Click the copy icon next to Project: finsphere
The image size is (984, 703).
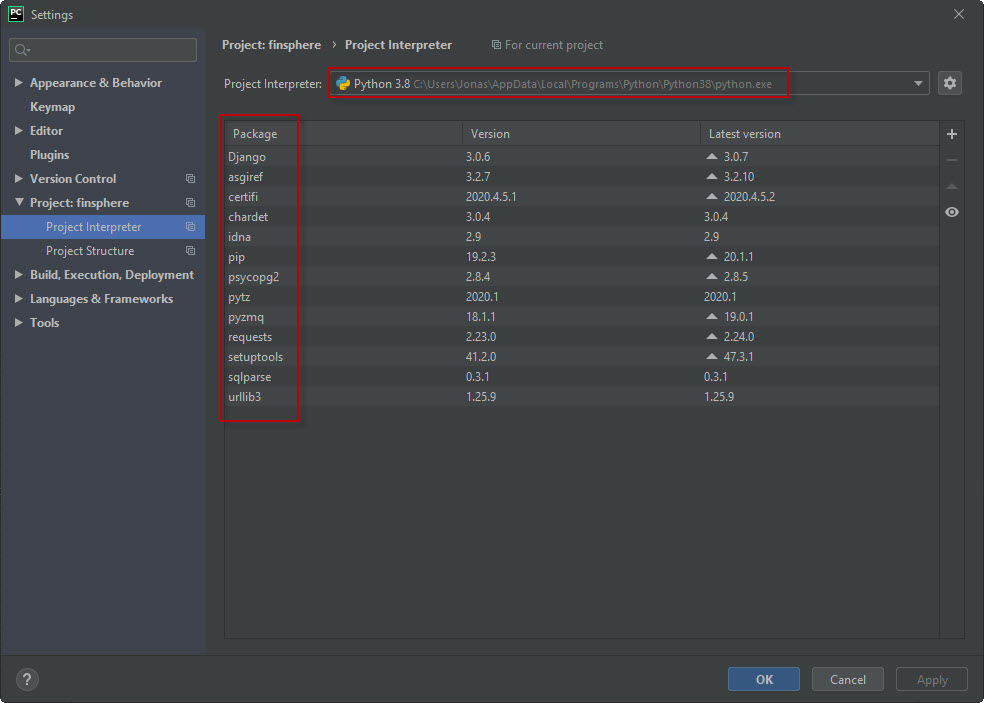tap(190, 203)
